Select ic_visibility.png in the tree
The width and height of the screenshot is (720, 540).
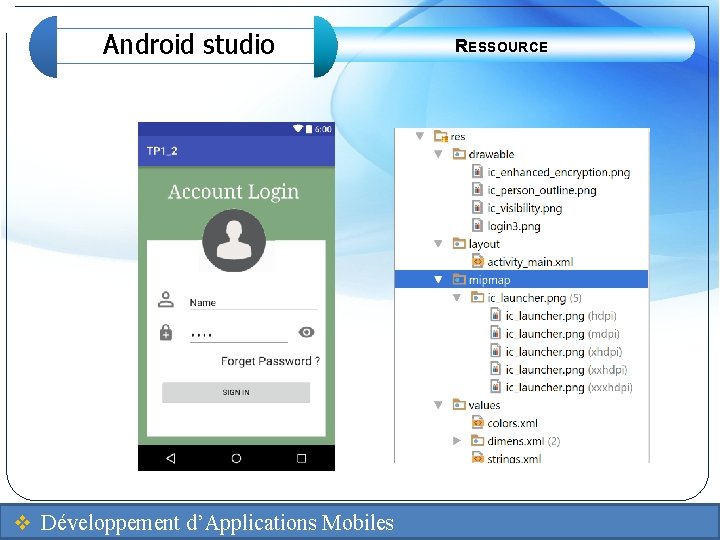coord(525,208)
